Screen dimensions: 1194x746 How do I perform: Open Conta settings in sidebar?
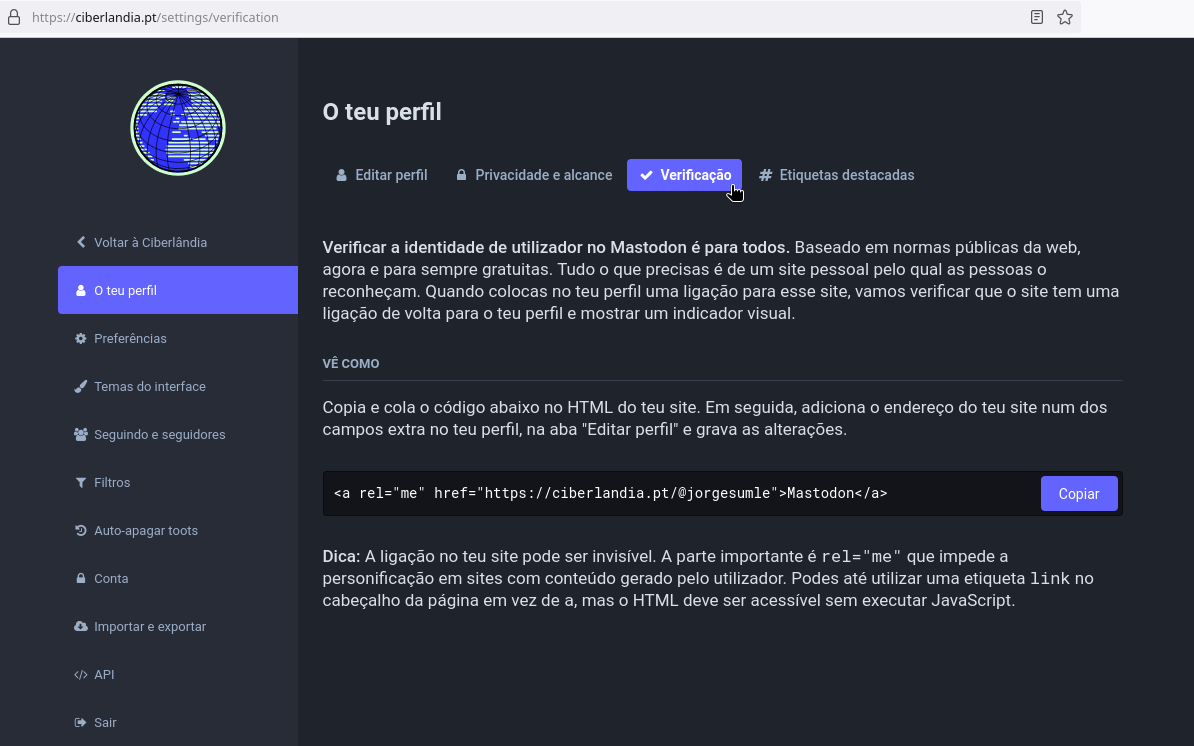click(x=111, y=579)
